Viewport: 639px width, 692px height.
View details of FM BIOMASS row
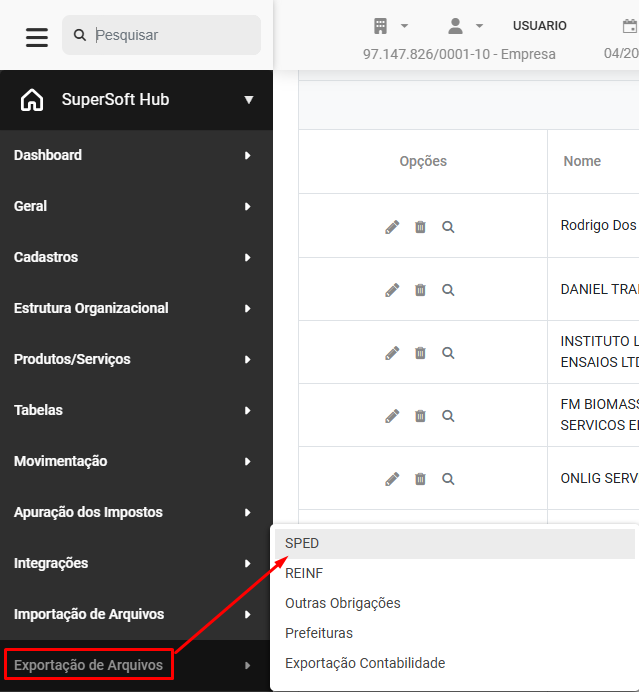click(448, 416)
